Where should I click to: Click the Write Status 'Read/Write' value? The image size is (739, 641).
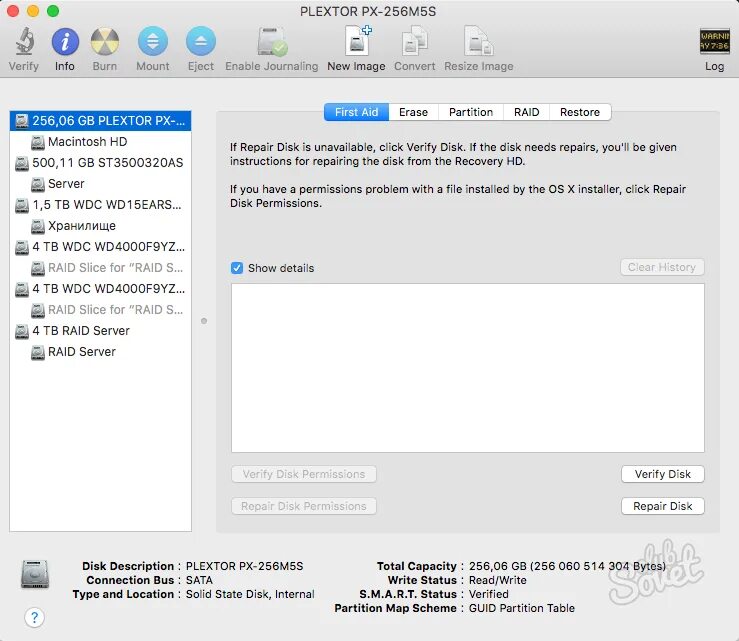point(498,580)
